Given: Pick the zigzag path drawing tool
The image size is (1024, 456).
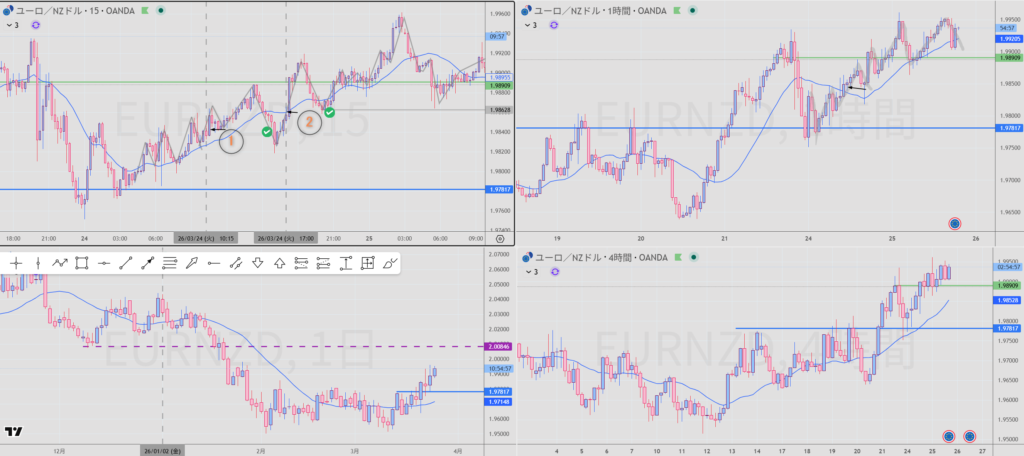Looking at the screenshot, I should (60, 263).
